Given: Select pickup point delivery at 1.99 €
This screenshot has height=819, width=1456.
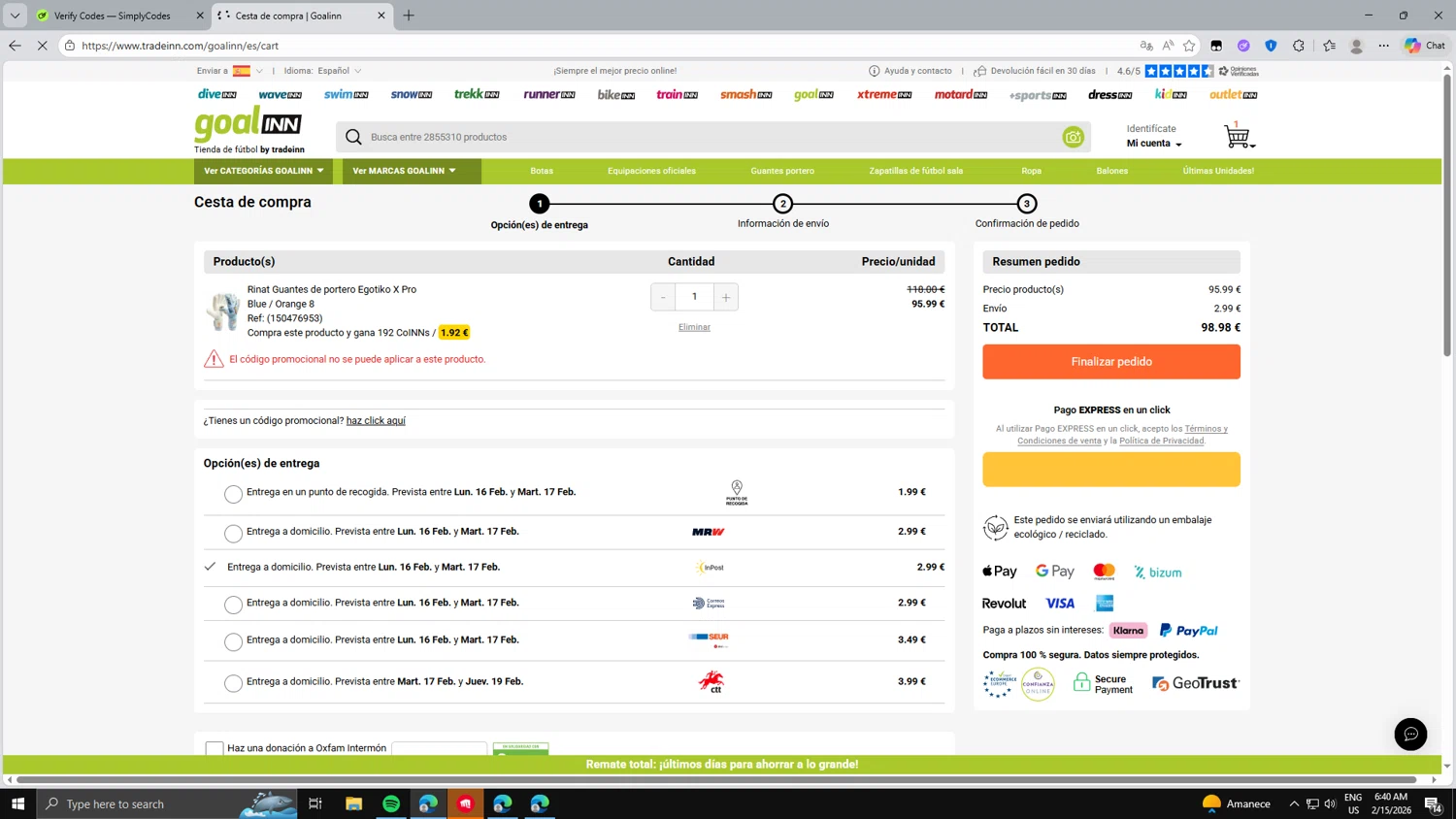Looking at the screenshot, I should (x=233, y=495).
